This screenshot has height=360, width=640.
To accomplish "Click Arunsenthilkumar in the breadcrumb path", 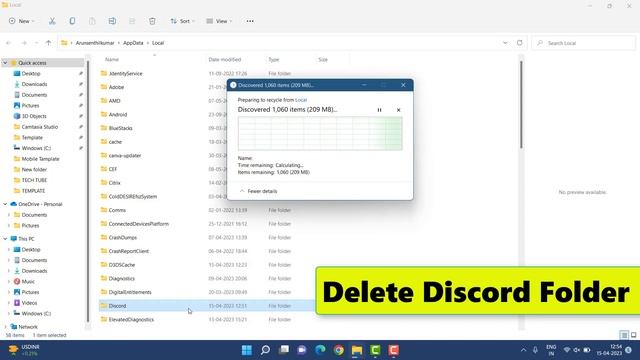I will click(95, 43).
